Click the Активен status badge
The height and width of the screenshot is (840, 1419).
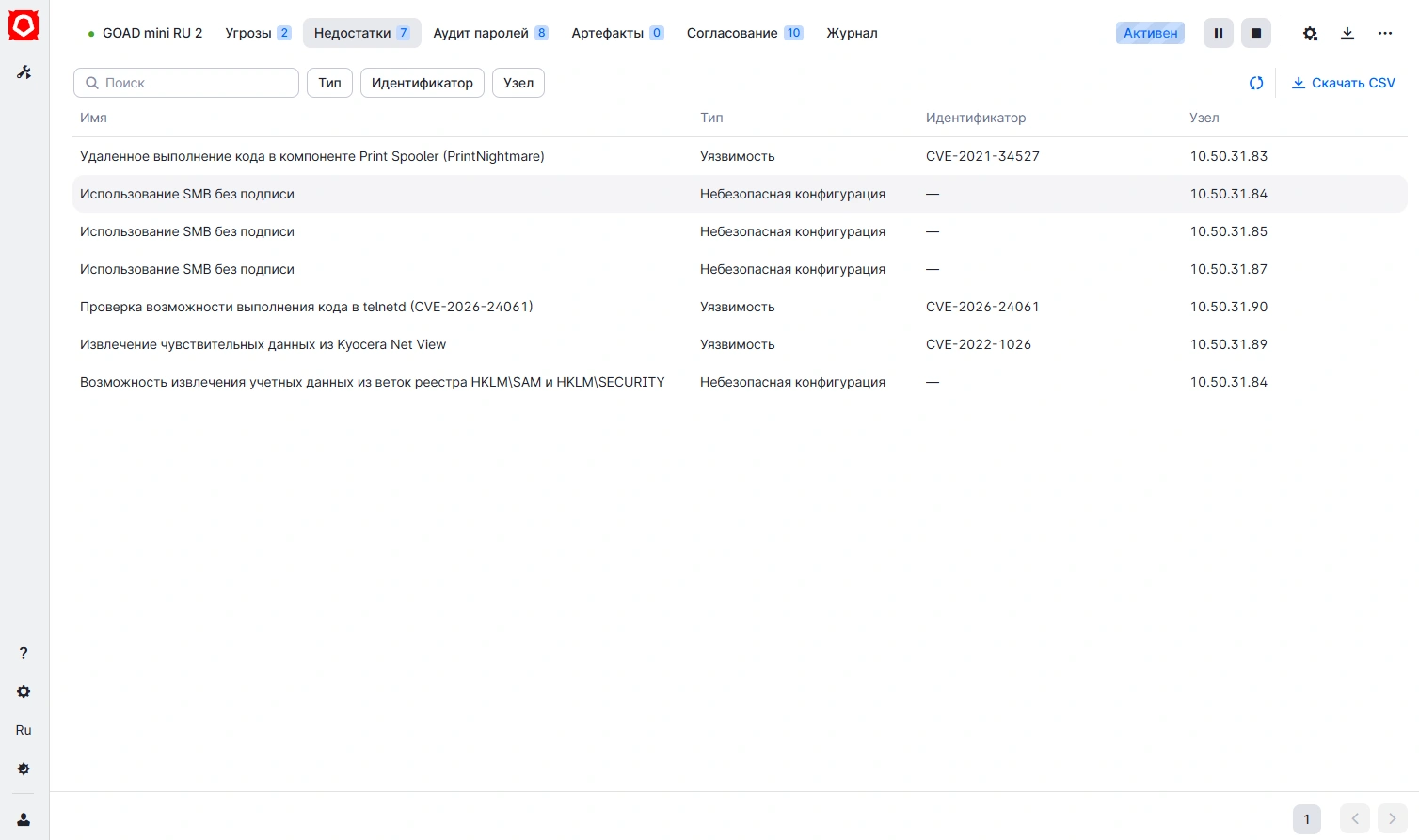[1151, 33]
